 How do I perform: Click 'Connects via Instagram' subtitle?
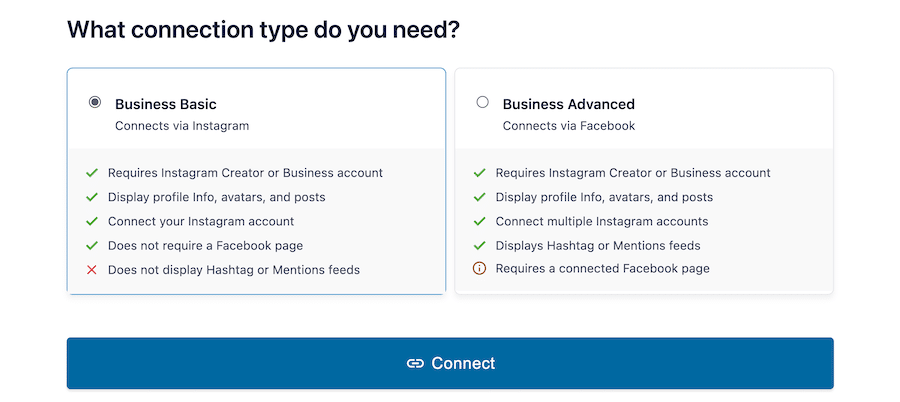tap(182, 126)
